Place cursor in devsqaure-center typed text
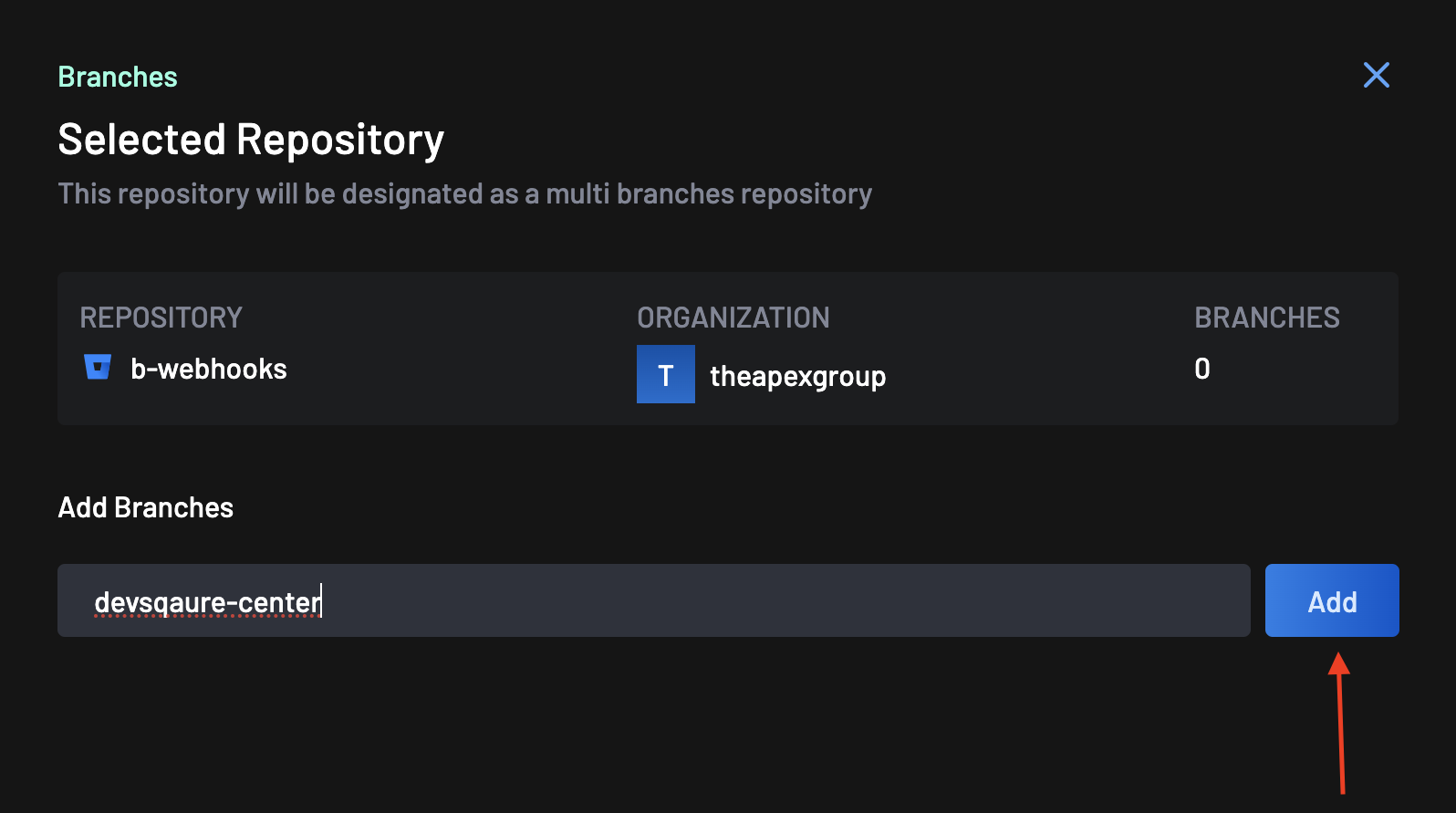This screenshot has width=1456, height=813. [208, 602]
